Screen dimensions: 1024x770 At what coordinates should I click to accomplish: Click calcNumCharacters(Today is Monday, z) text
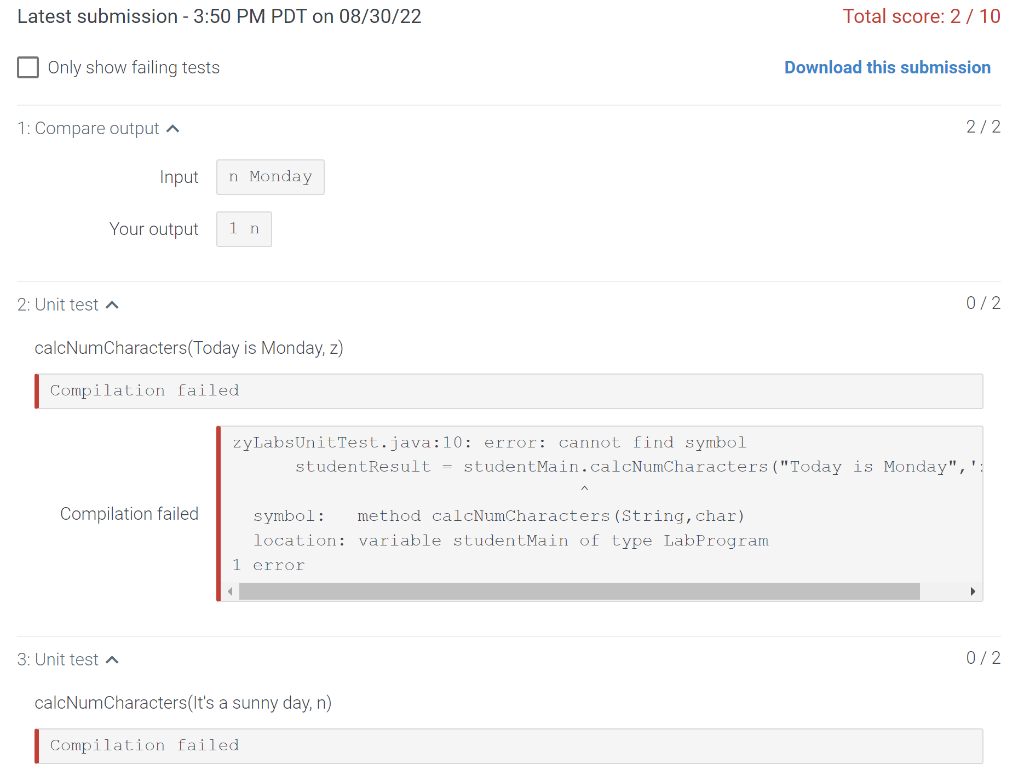pos(189,348)
